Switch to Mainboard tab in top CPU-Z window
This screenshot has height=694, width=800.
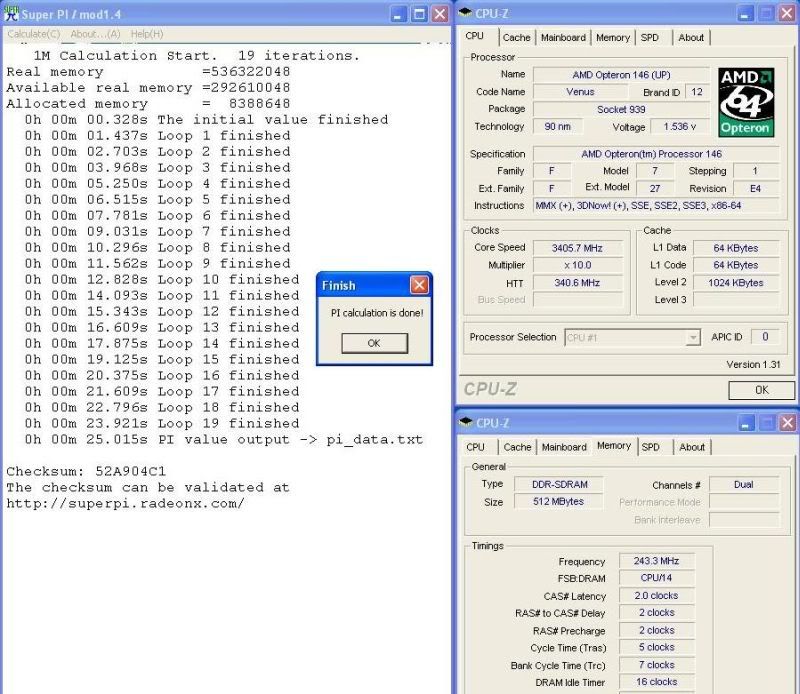click(x=563, y=37)
